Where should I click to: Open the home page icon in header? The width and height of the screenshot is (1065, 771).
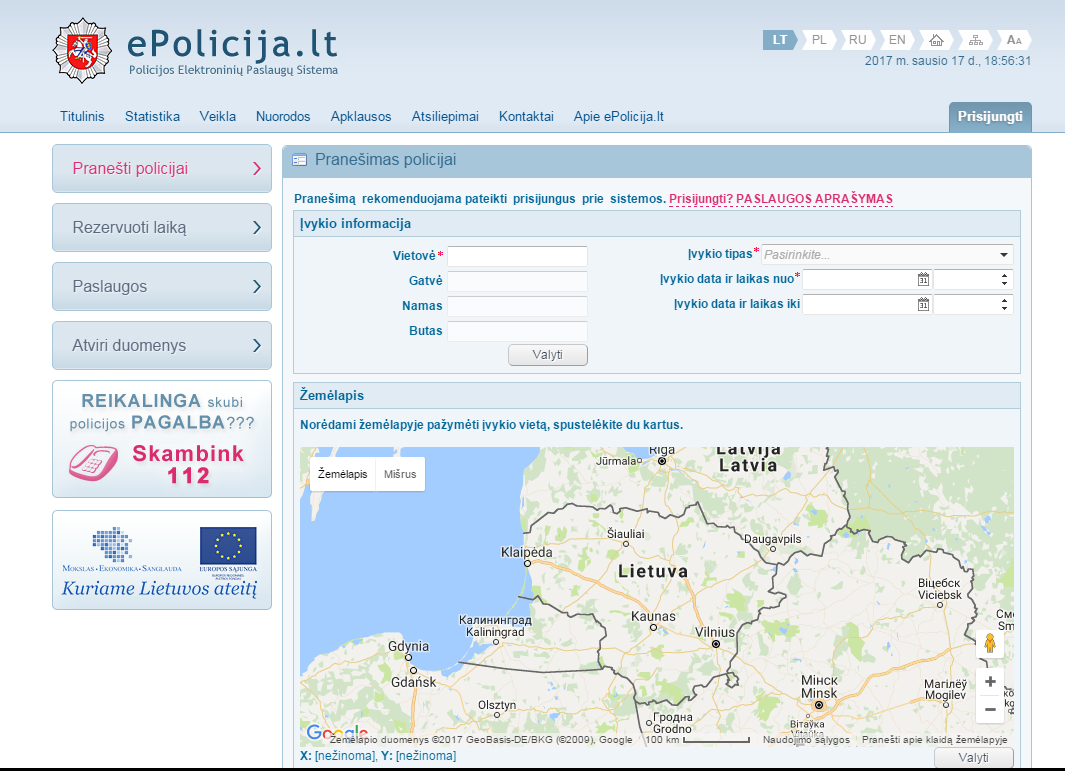(936, 40)
